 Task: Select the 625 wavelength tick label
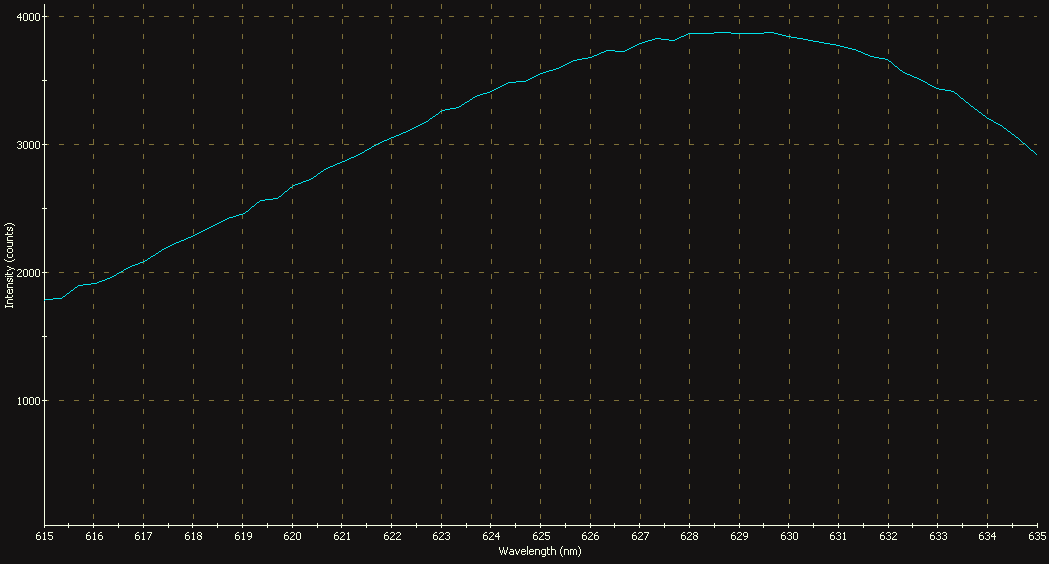coord(540,537)
